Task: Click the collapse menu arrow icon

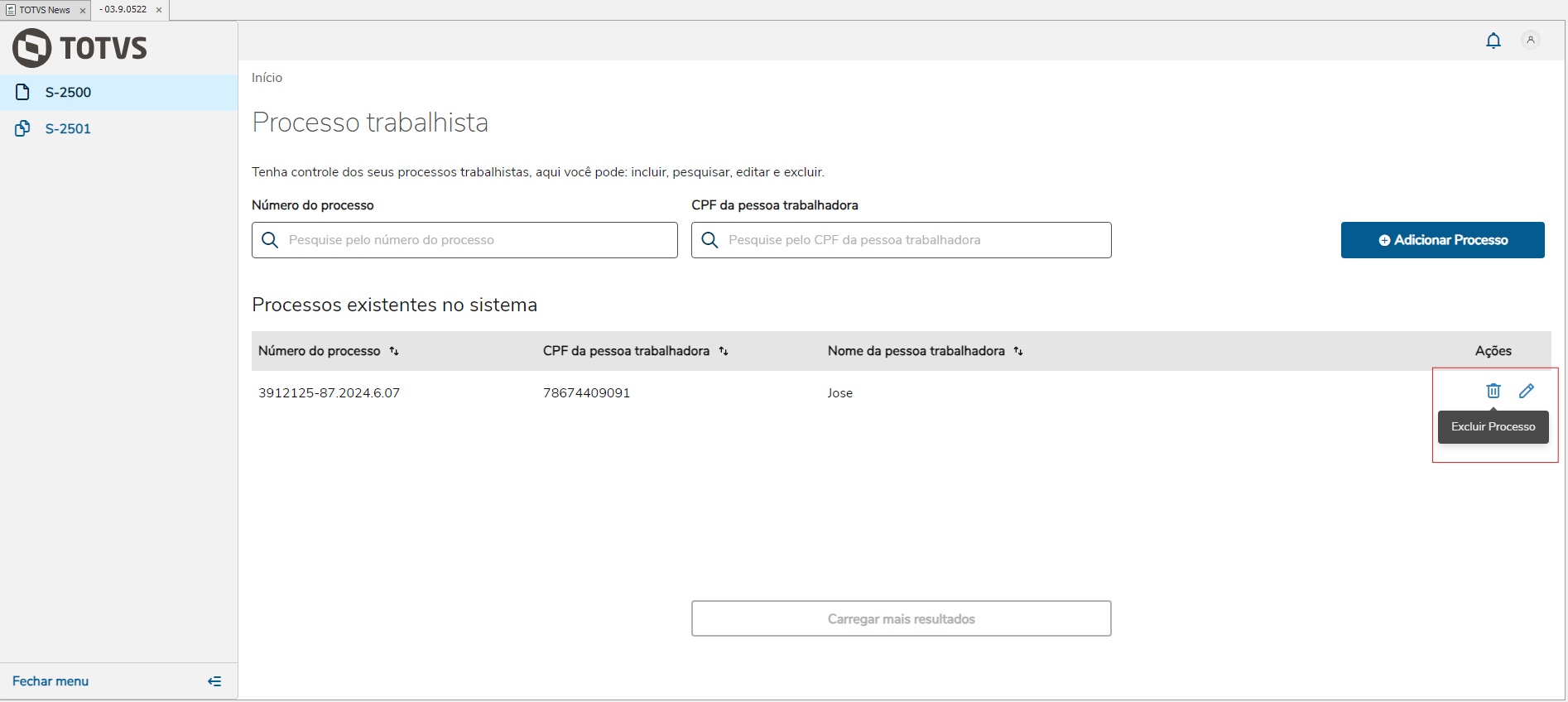Action: [x=214, y=681]
